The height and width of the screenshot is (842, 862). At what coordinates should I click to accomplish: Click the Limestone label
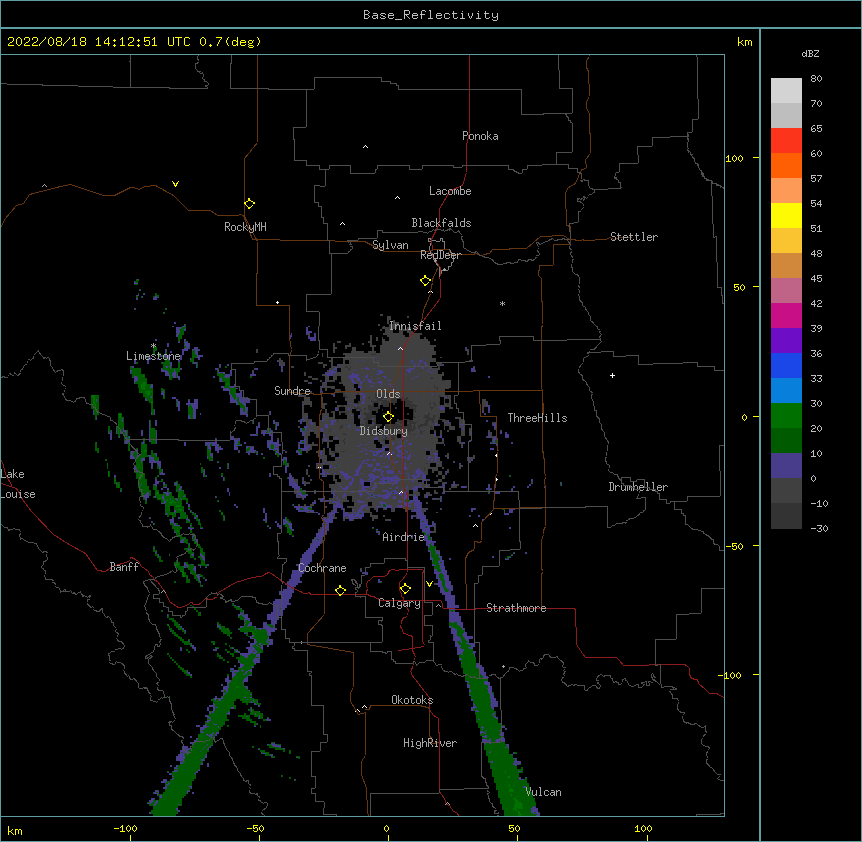coord(153,356)
